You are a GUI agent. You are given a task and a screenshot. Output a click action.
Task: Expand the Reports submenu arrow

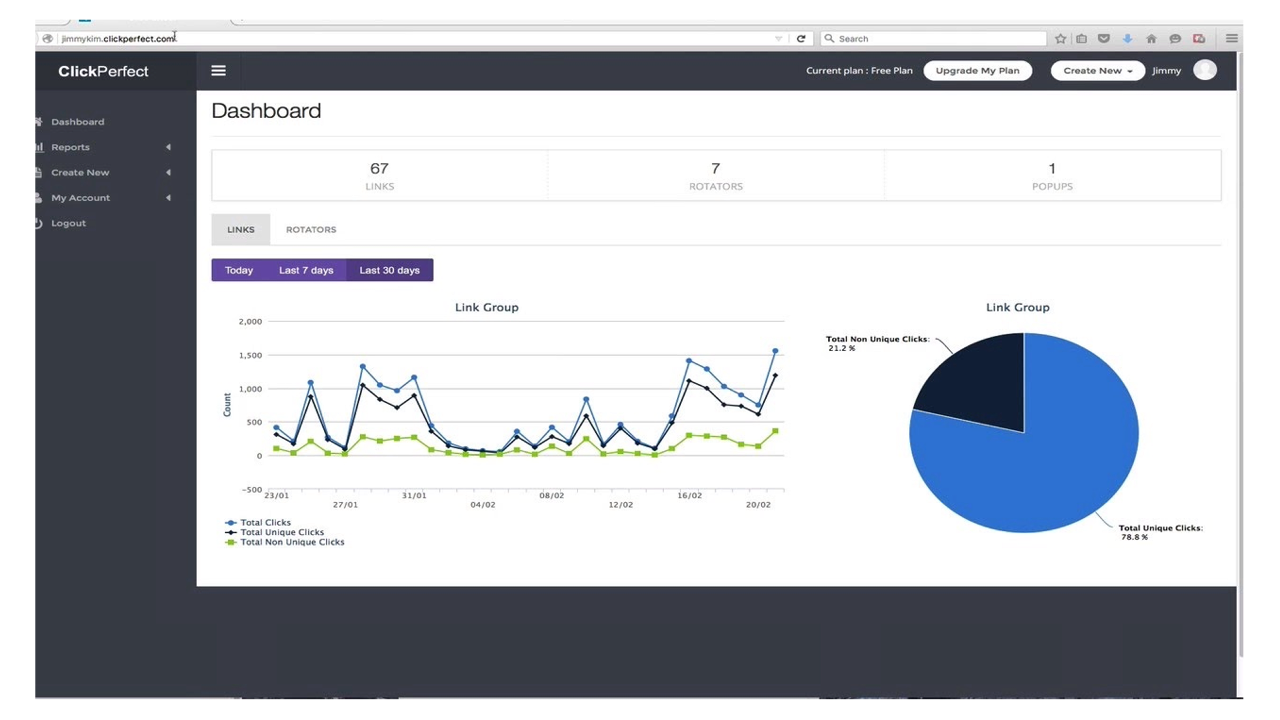point(168,147)
